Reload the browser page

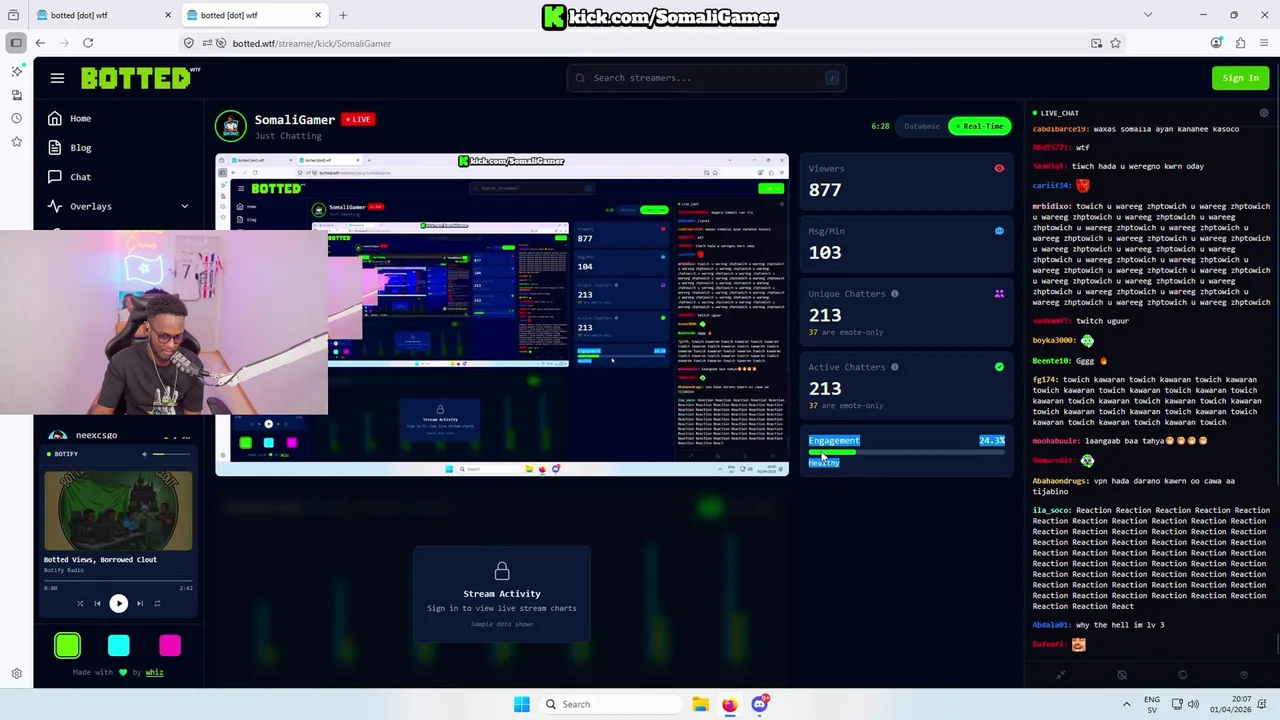coord(88,43)
